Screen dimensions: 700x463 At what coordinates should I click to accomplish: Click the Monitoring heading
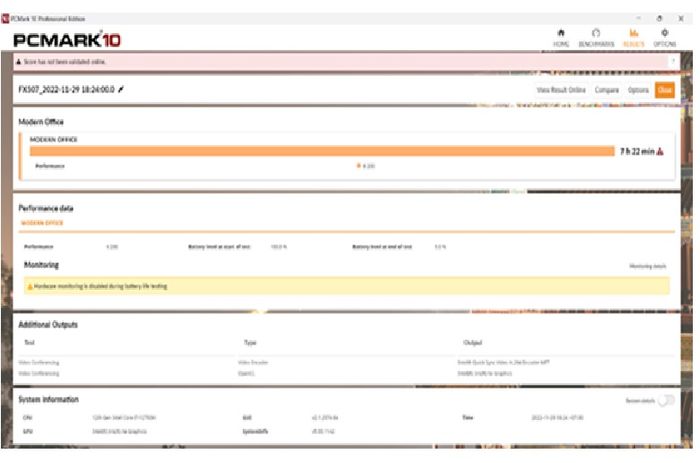point(41,265)
